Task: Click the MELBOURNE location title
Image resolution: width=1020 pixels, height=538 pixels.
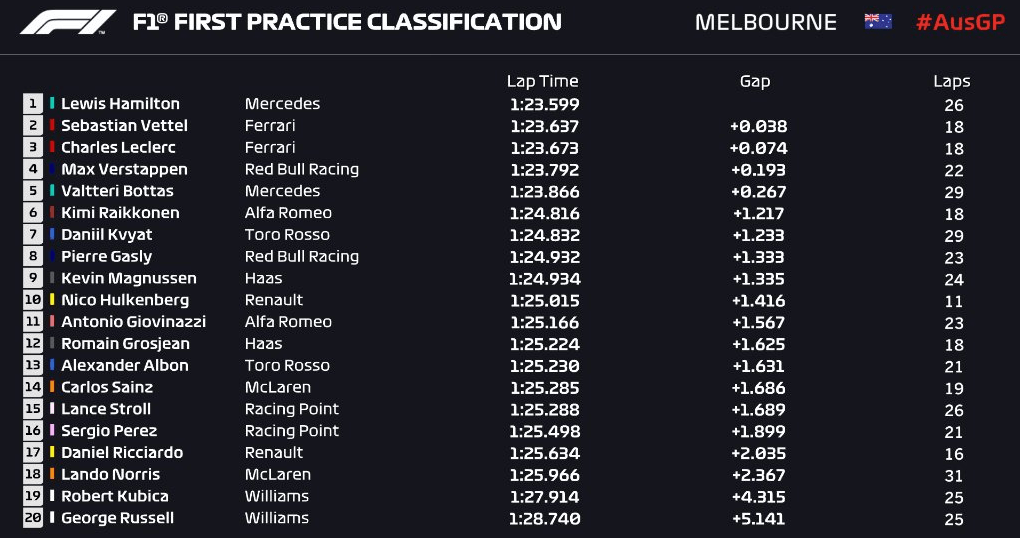Action: pos(766,22)
